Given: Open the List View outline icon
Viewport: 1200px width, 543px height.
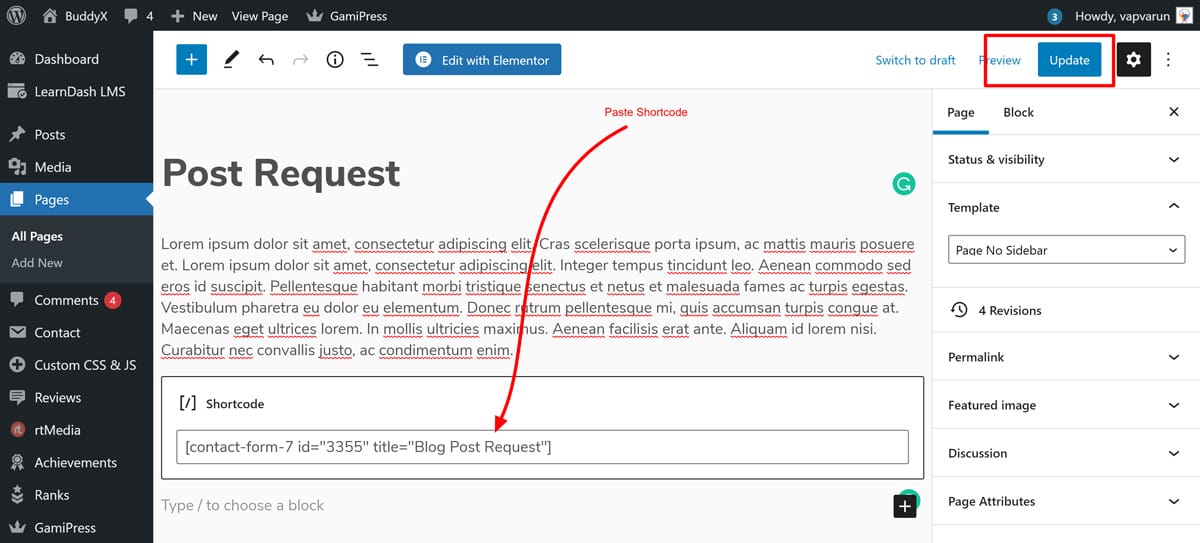Looking at the screenshot, I should tap(369, 60).
